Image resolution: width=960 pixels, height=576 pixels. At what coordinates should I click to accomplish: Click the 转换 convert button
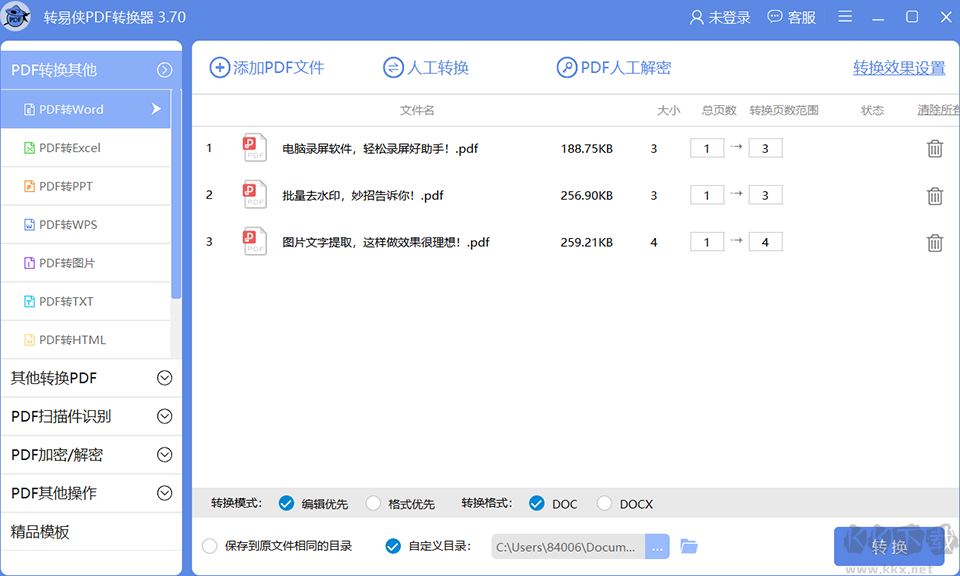tap(890, 547)
